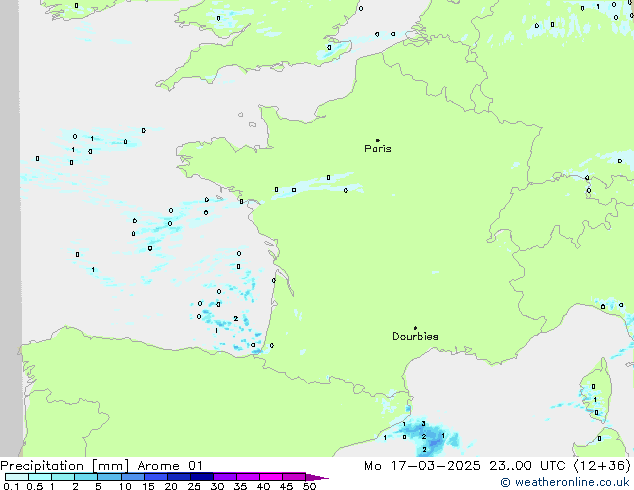Select the black dot marking Dourbies
The width and height of the screenshot is (634, 490).
[415, 328]
